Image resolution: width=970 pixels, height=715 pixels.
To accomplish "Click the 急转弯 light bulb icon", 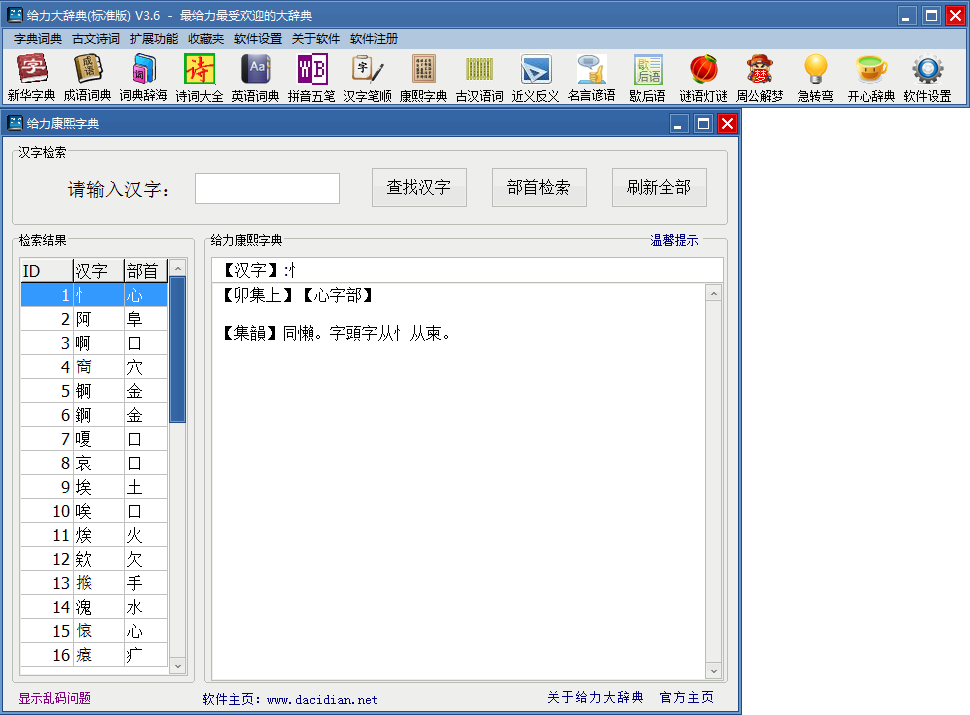I will click(815, 78).
